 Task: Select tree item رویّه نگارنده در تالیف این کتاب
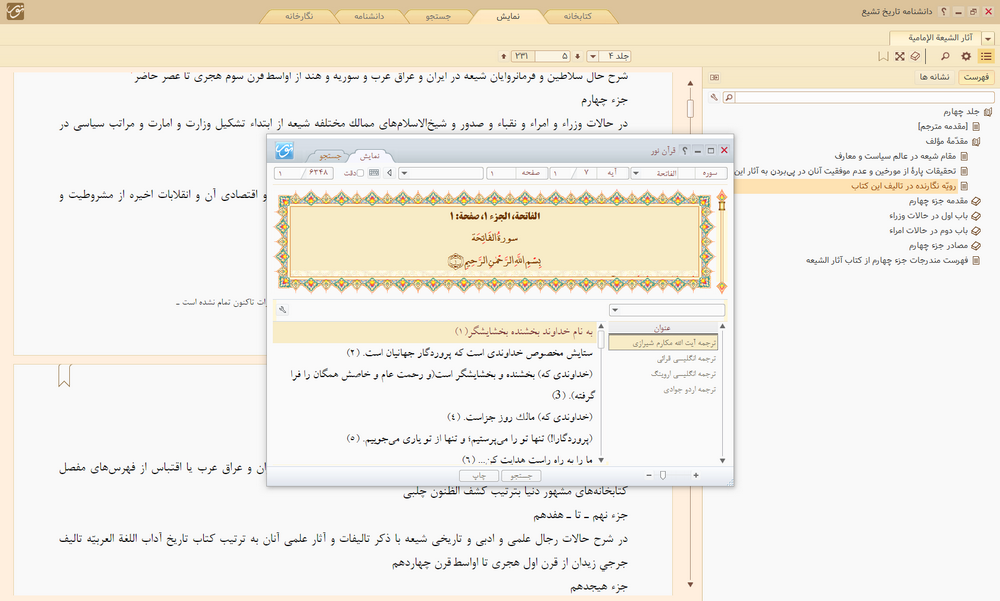click(904, 186)
